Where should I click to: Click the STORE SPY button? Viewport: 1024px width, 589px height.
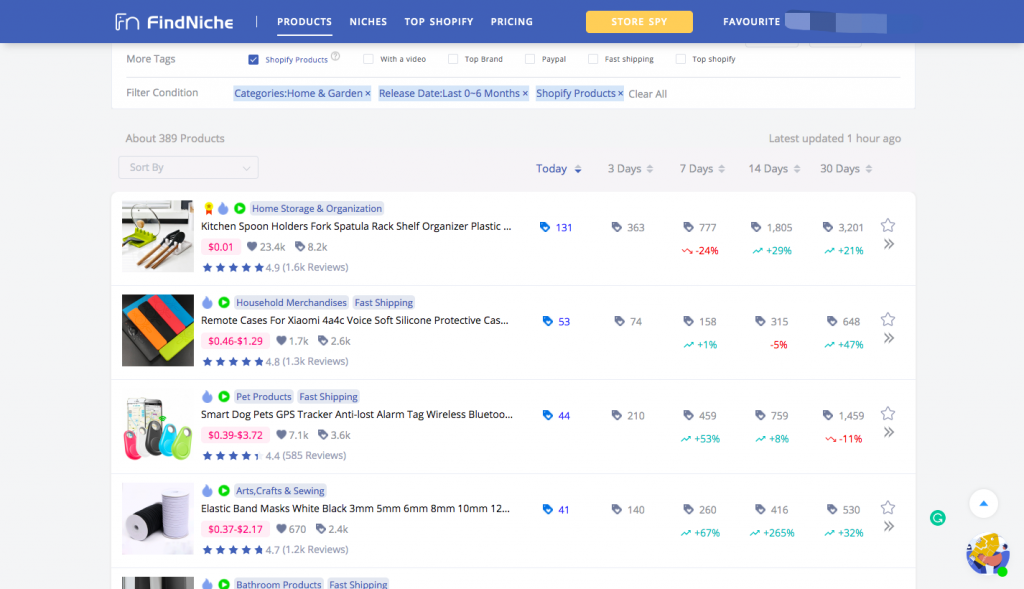coord(639,22)
